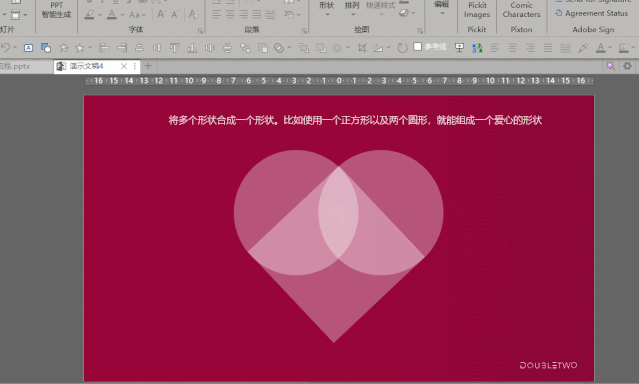Viewport: 639px width, 384px height.
Task: Align selected objects right
Action: click(122, 48)
